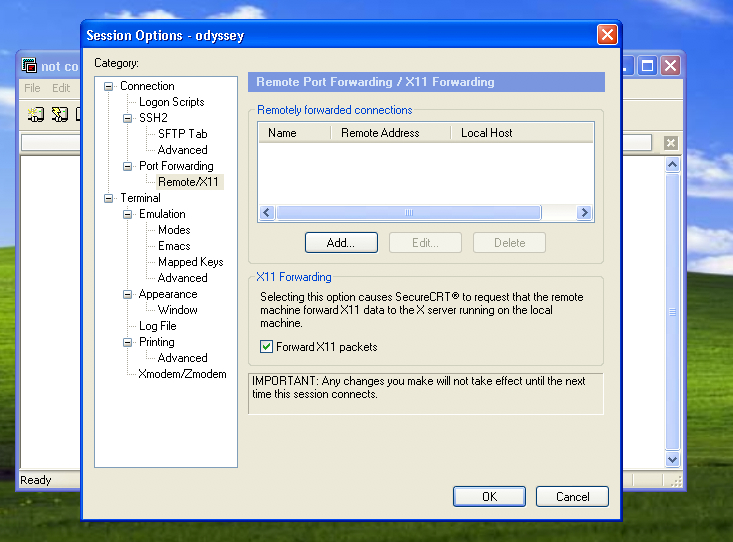Confirm settings with OK button

point(489,497)
